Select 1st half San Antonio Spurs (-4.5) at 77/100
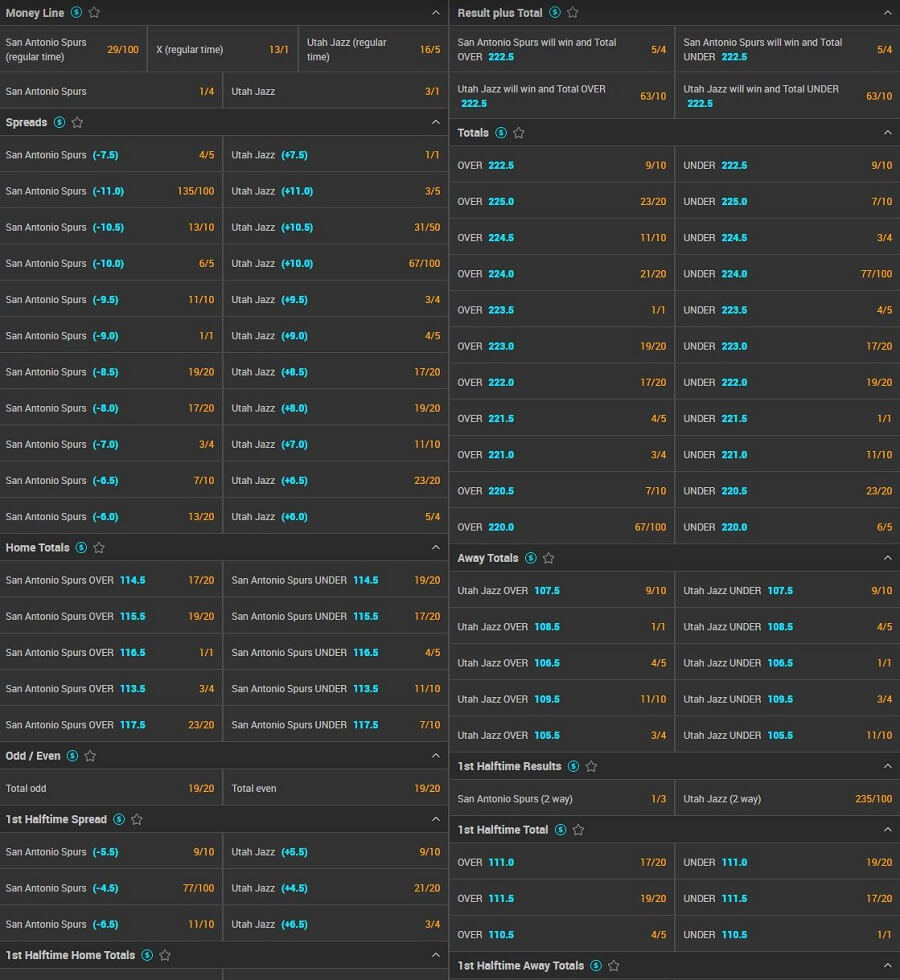The height and width of the screenshot is (980, 900). [111, 888]
